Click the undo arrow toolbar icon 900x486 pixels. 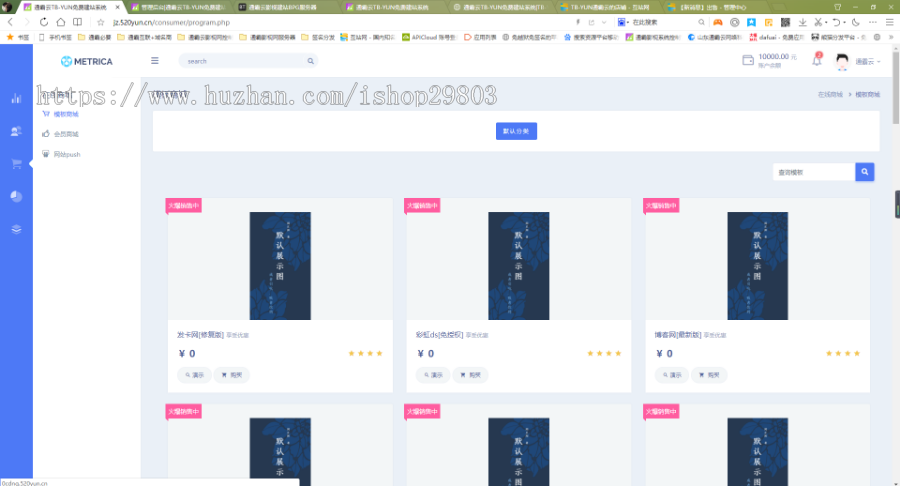836,22
